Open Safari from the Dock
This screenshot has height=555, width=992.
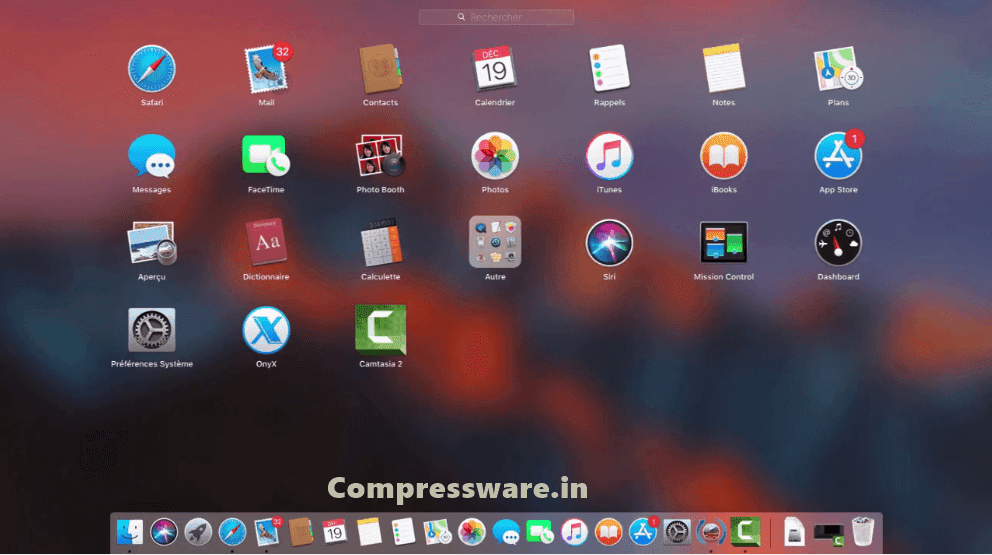[x=232, y=532]
